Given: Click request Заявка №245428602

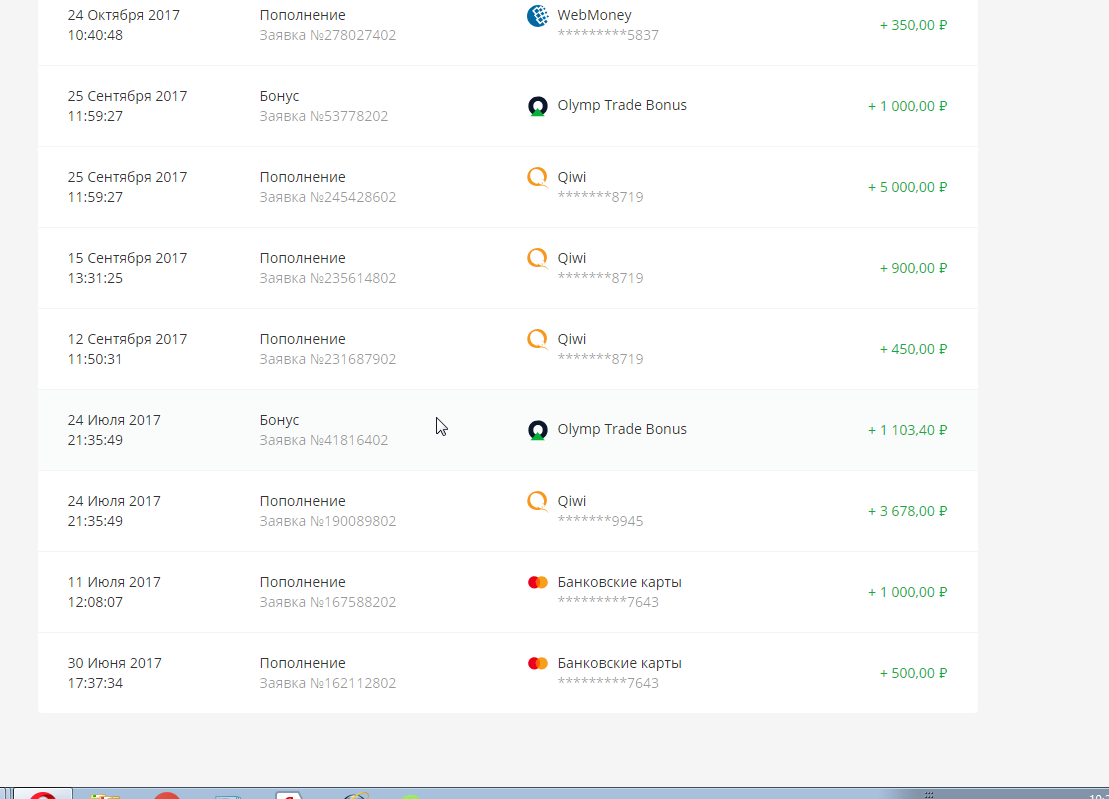Looking at the screenshot, I should [327, 197].
